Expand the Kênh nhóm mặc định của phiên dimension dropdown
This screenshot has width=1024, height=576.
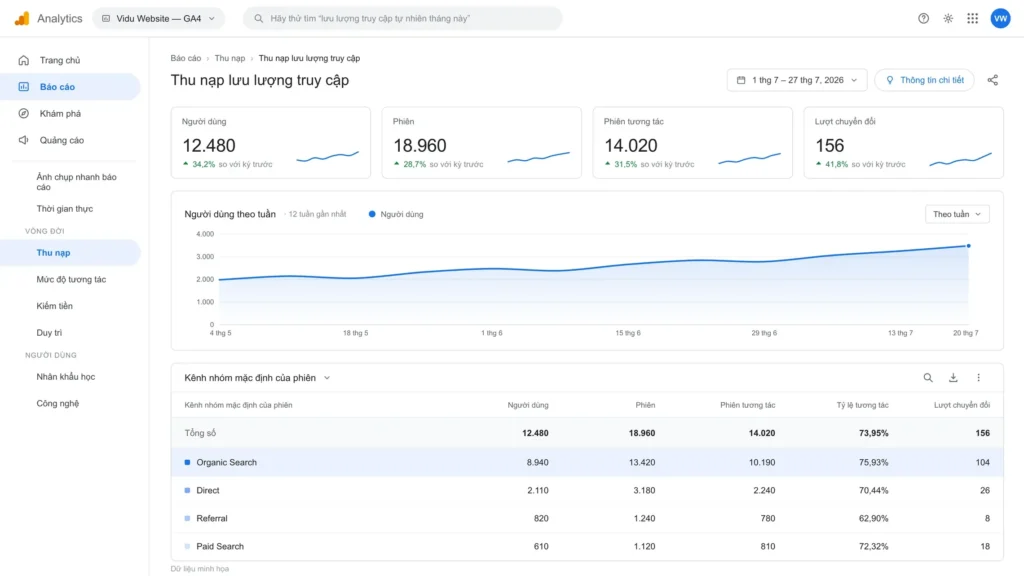pos(257,377)
